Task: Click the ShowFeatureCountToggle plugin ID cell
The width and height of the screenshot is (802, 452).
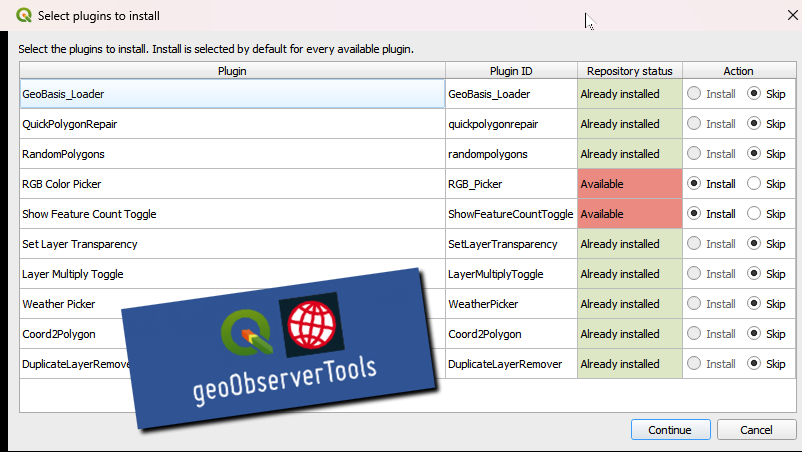Action: tap(511, 214)
